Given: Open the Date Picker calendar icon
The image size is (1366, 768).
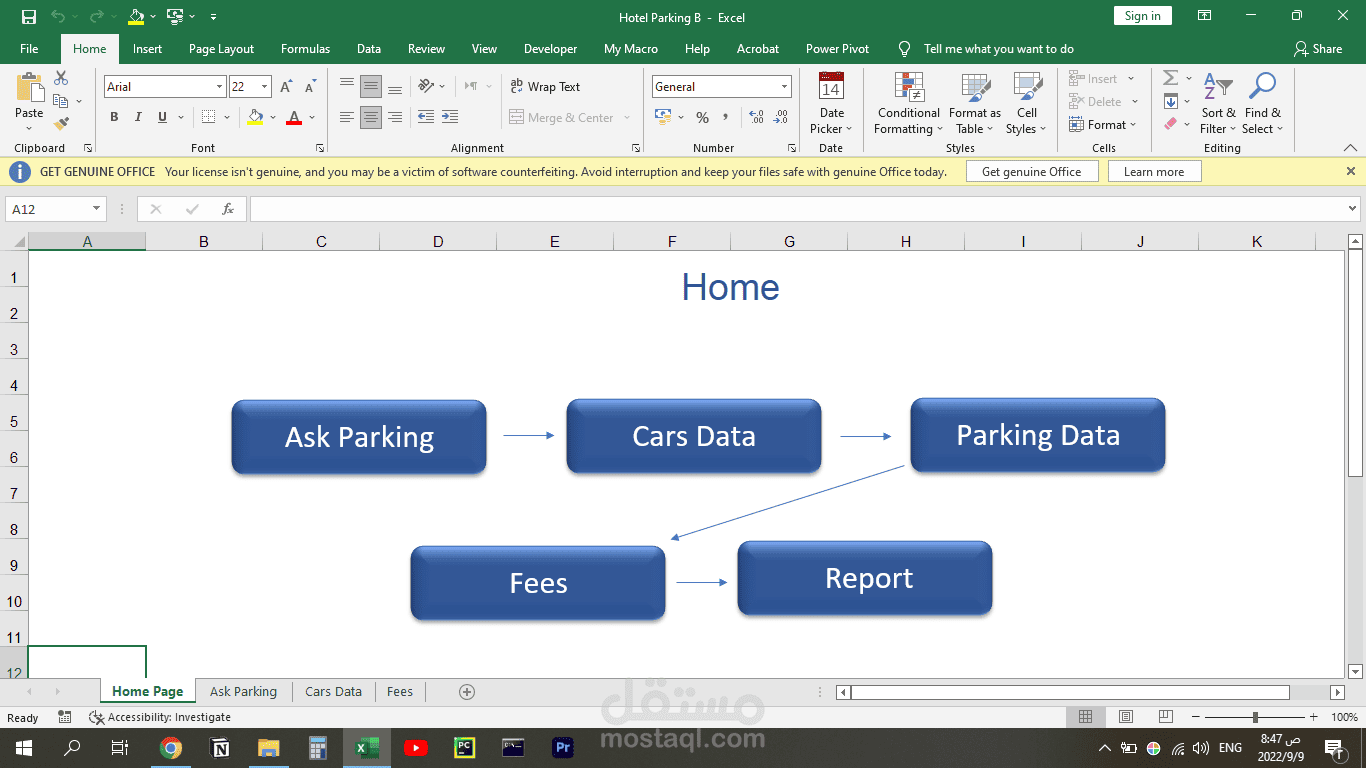Looking at the screenshot, I should 831,86.
